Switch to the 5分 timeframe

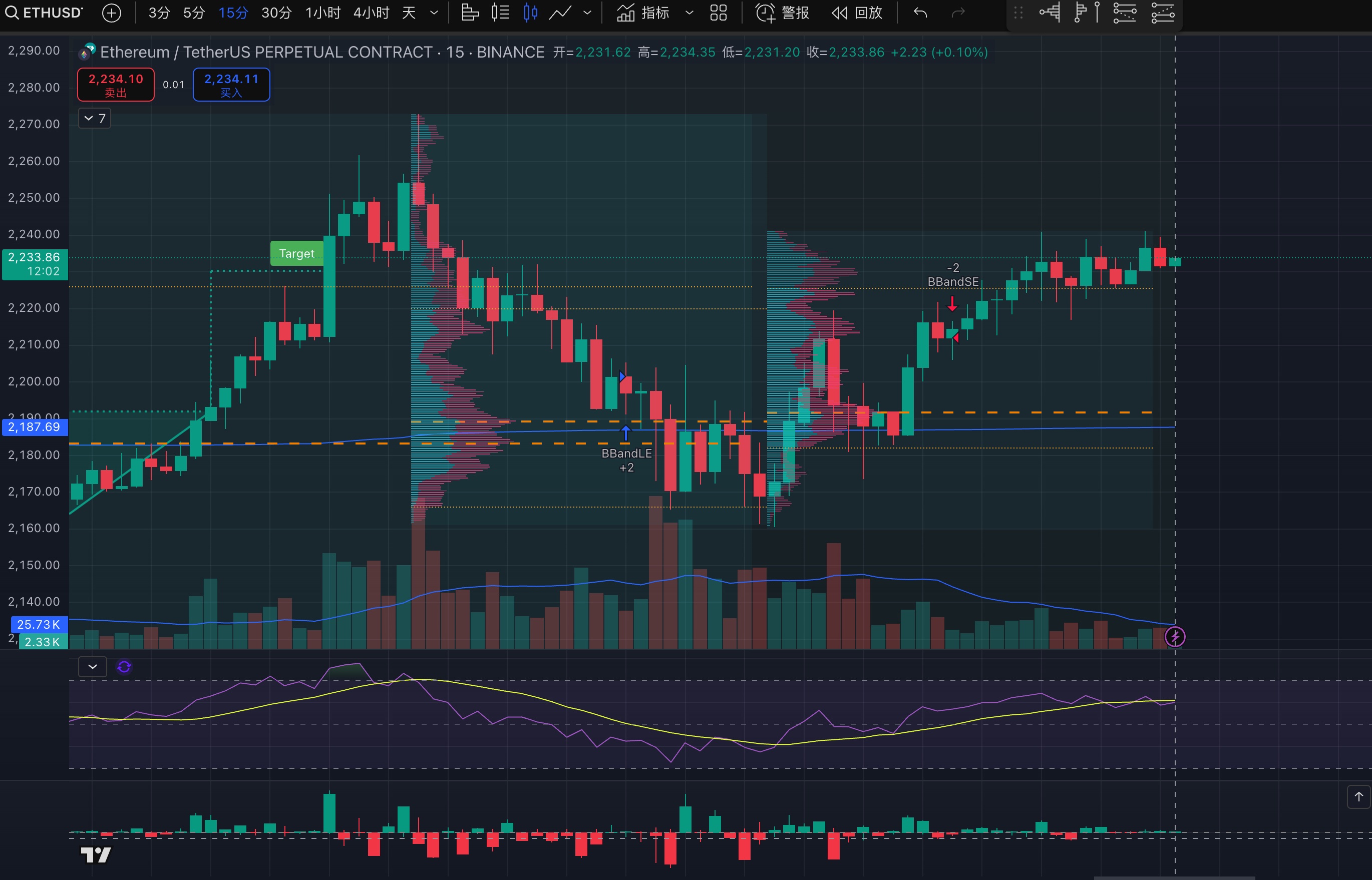point(194,13)
